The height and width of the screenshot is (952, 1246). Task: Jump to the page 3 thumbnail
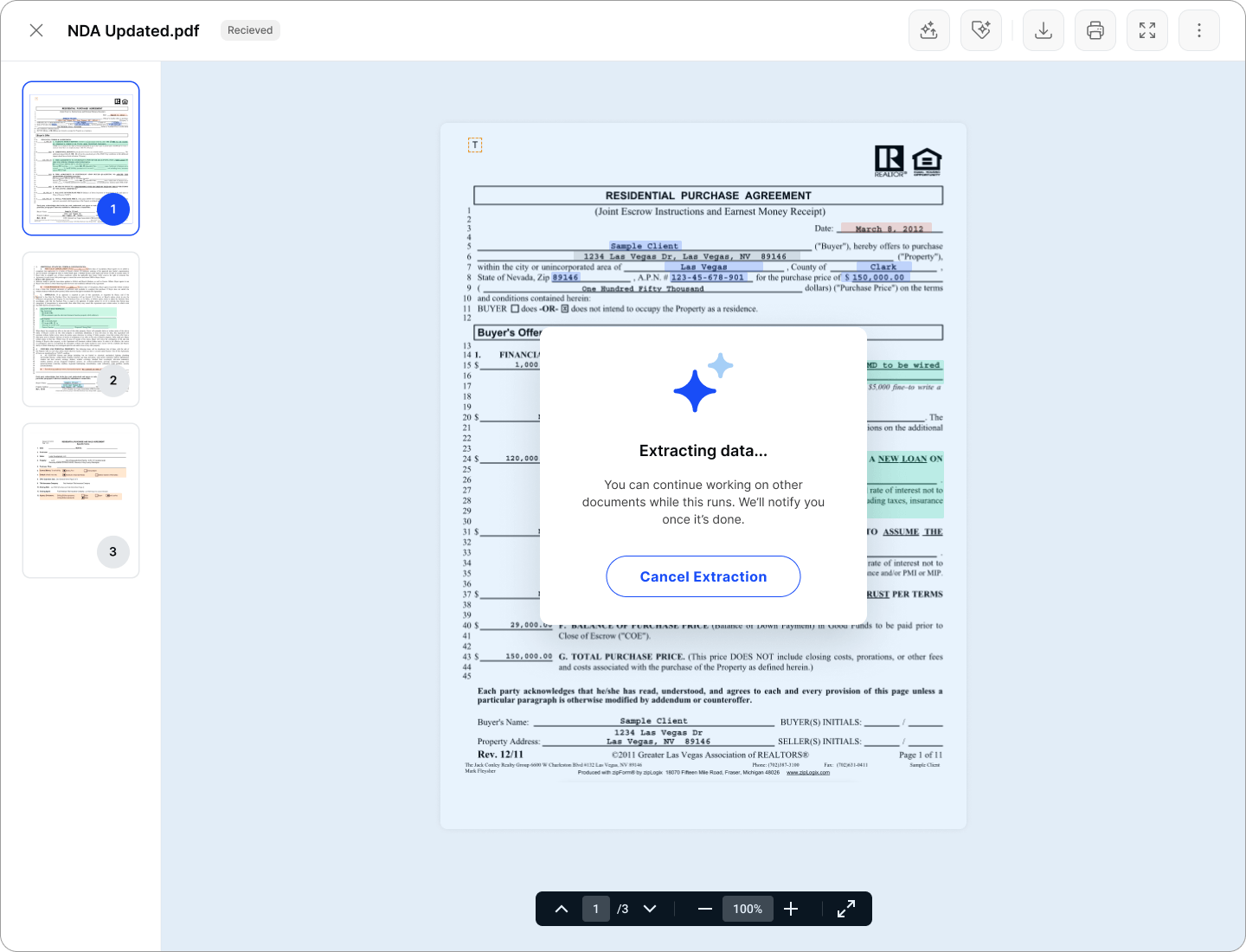[x=80, y=500]
